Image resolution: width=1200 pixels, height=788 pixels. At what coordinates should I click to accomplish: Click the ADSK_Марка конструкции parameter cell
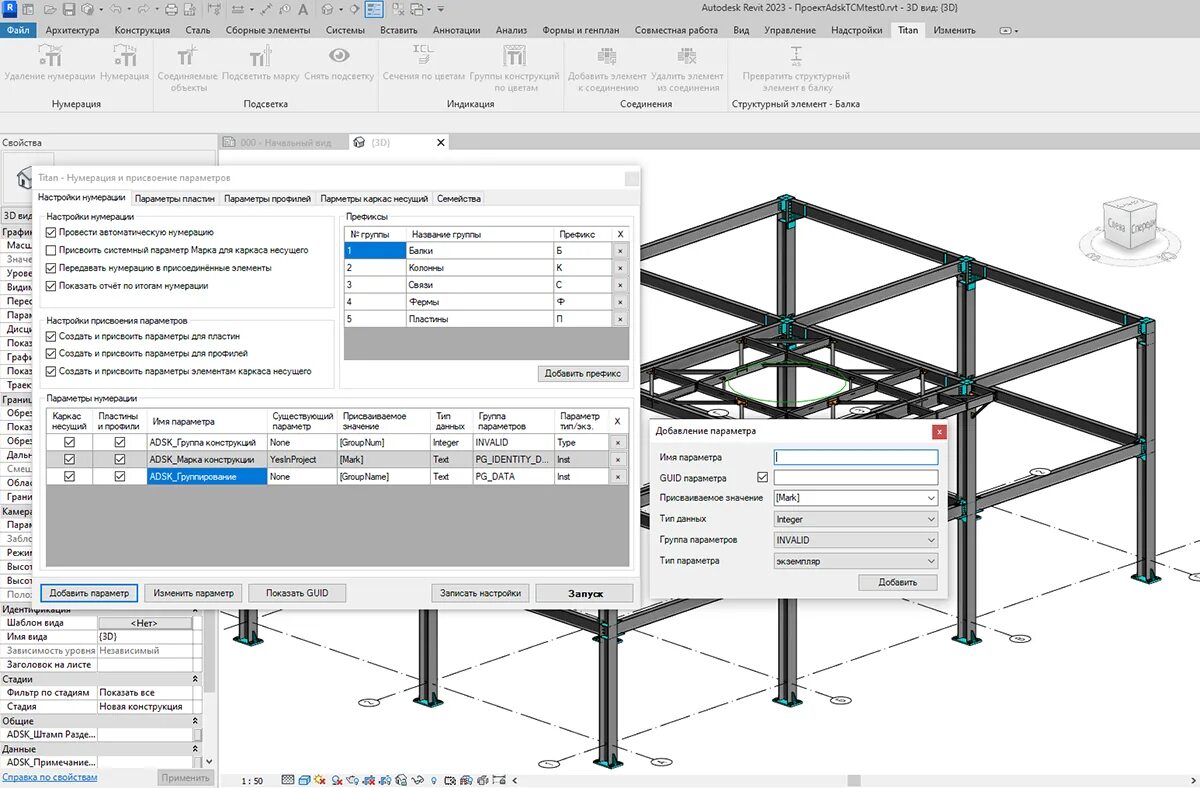click(207, 460)
